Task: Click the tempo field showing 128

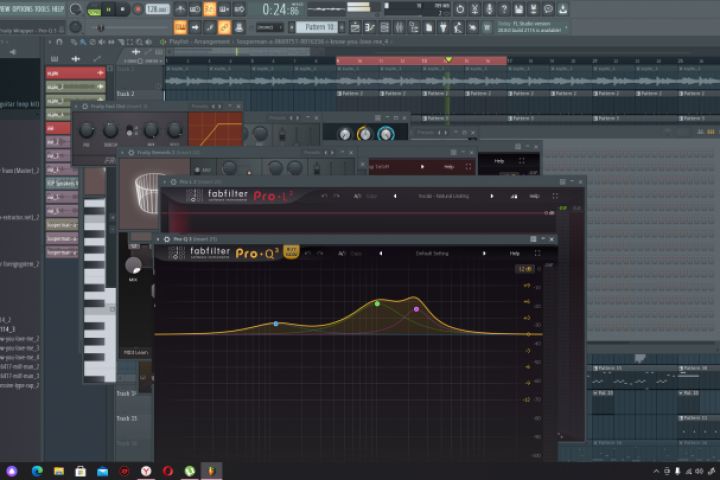Action: coord(158,9)
